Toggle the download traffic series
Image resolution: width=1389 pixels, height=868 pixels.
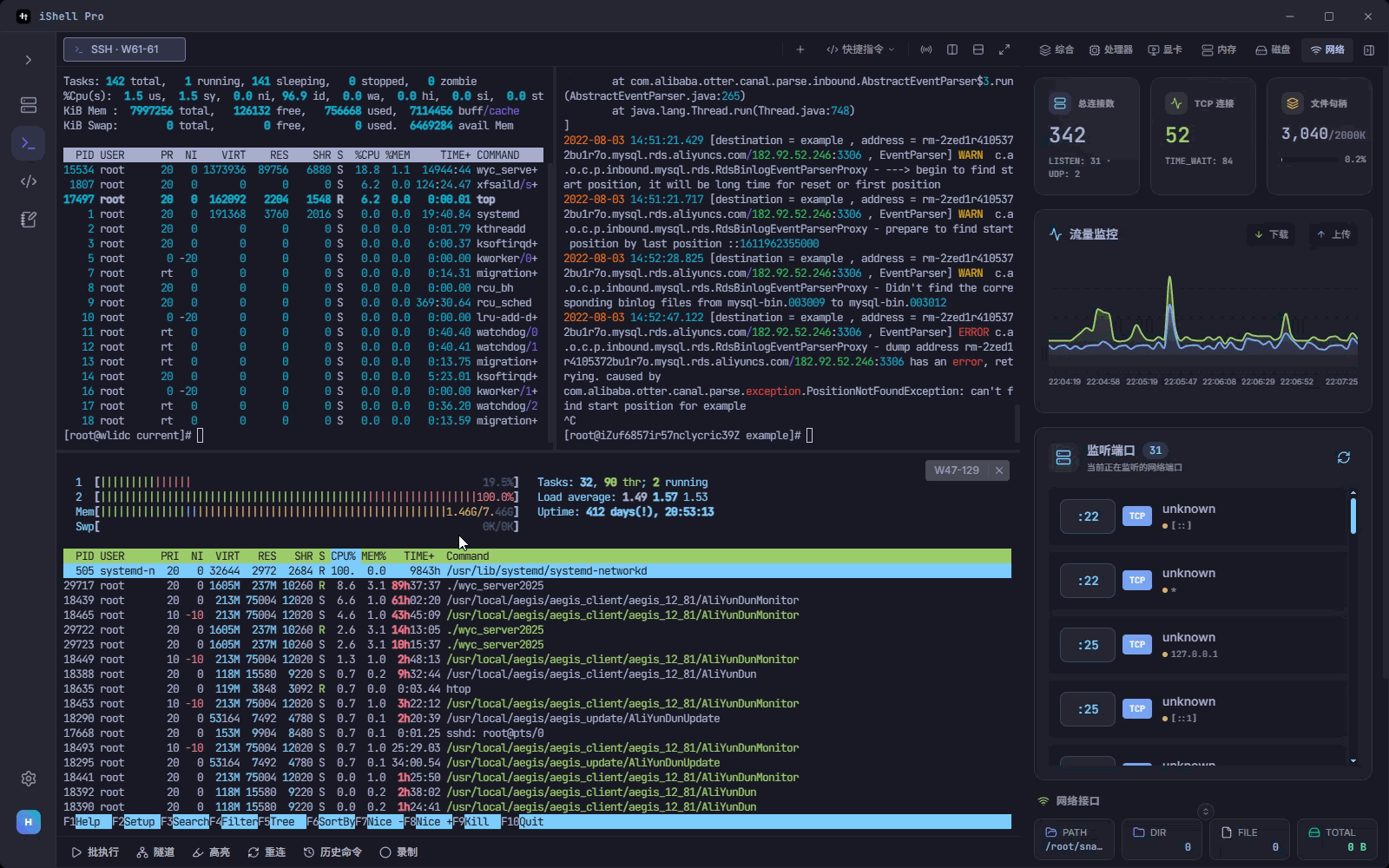point(1272,234)
